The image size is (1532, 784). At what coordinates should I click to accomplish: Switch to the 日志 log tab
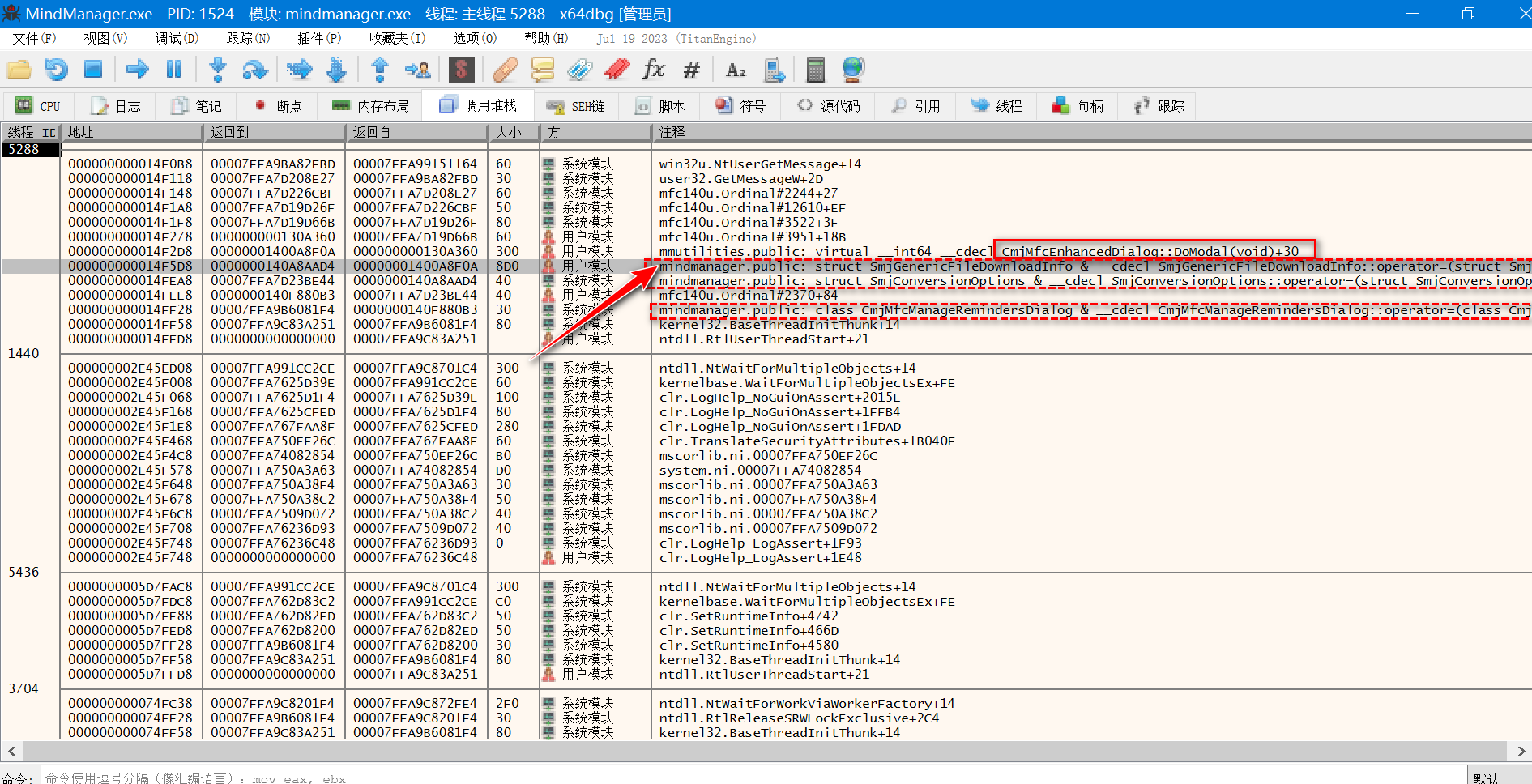coord(116,106)
